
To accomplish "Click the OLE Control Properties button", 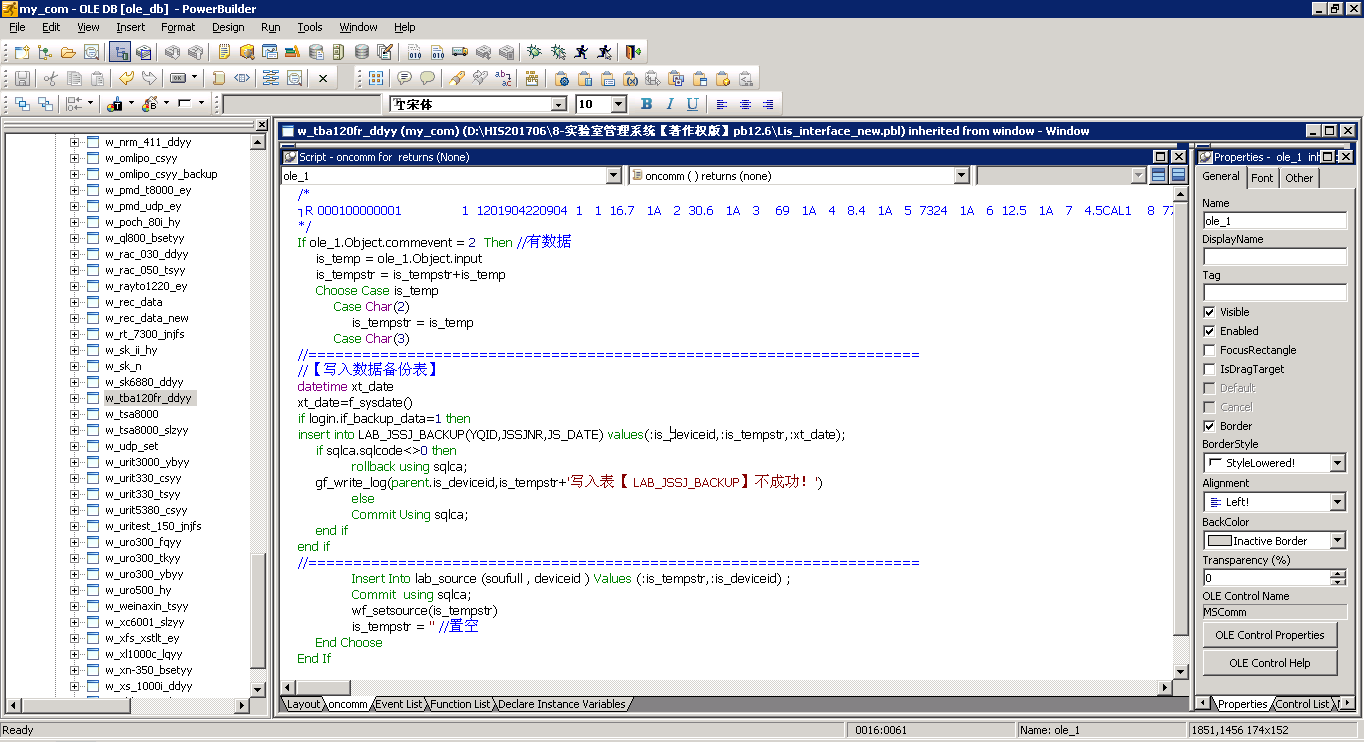I will click(1269, 634).
